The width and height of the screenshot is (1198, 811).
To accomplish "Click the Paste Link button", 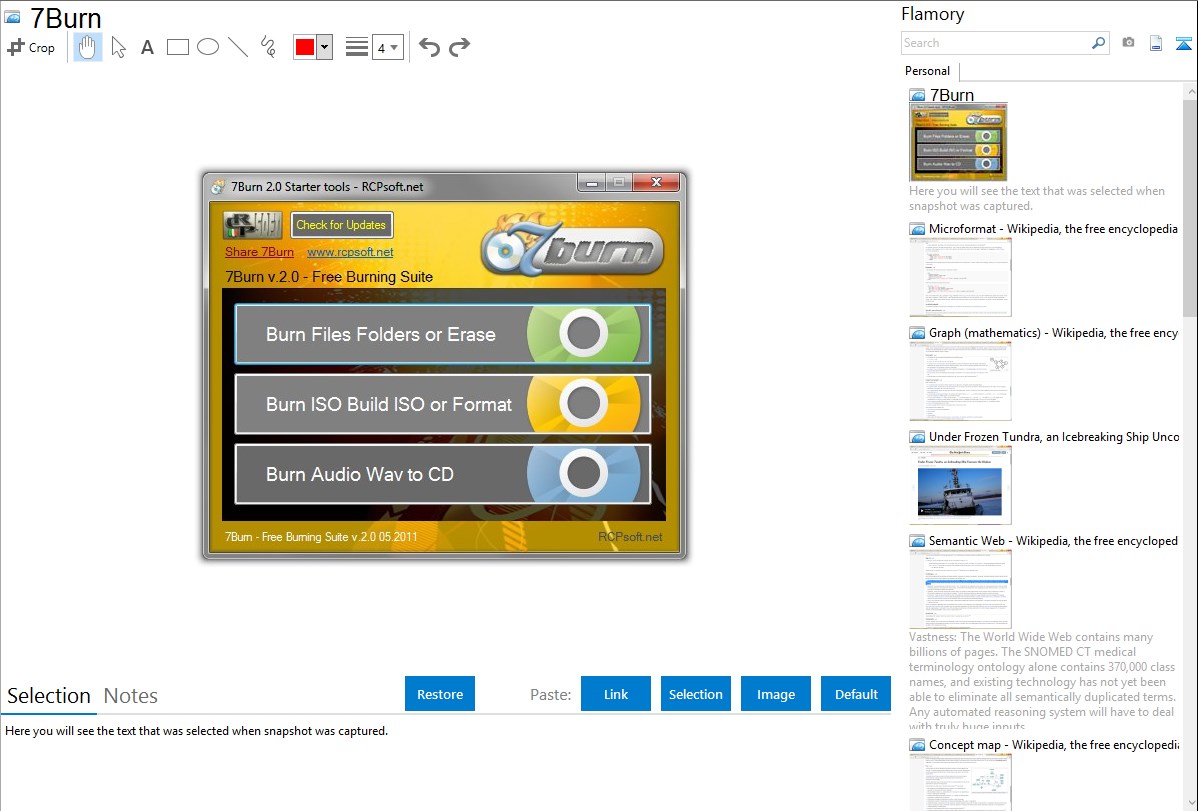I will coord(616,694).
